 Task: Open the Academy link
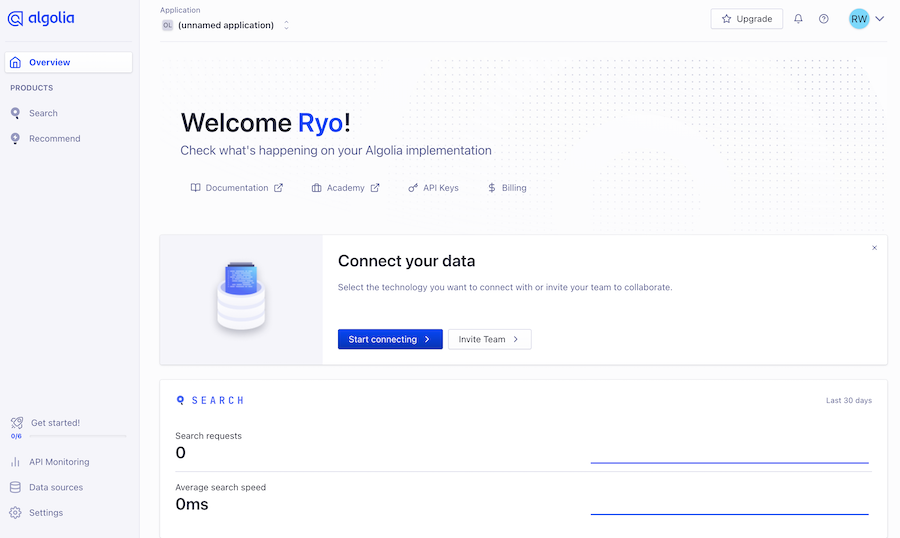345,188
